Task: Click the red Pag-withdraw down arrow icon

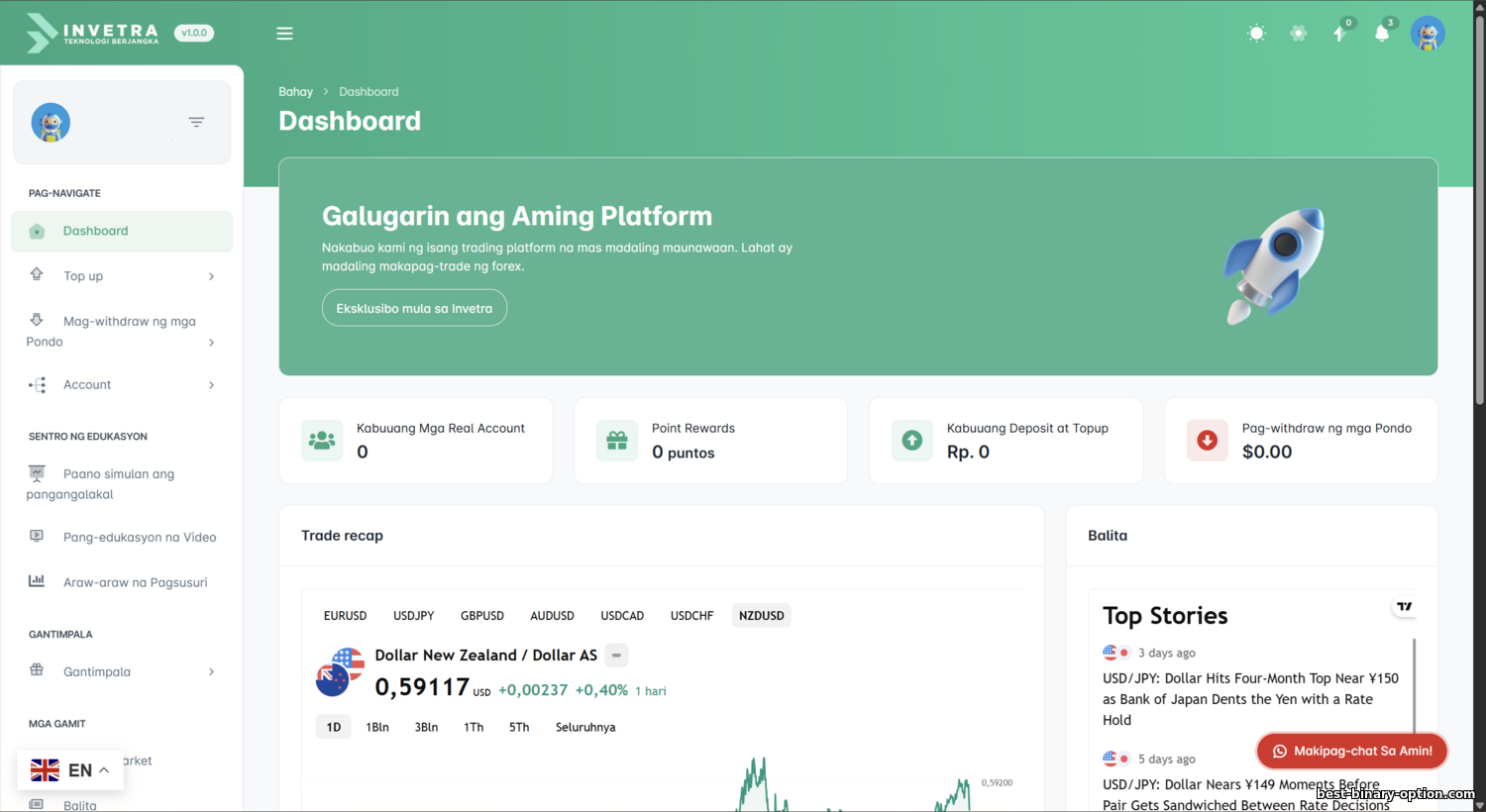Action: tap(1207, 441)
